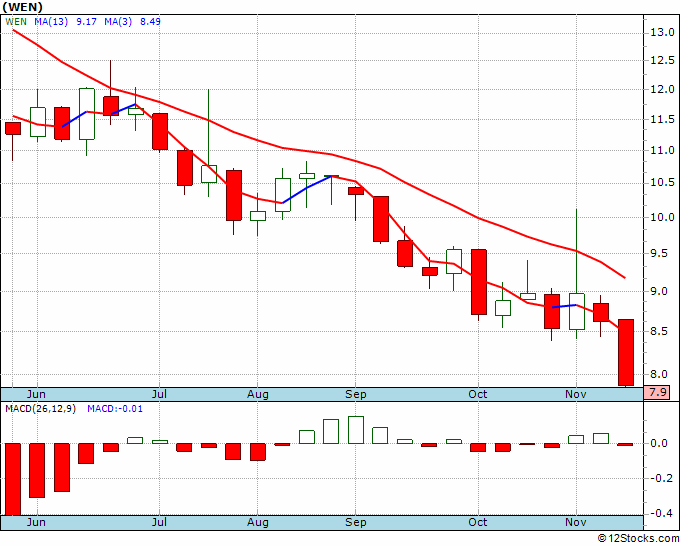680x546 pixels.
Task: Click the 12.5 price axis label
Action: (662, 61)
